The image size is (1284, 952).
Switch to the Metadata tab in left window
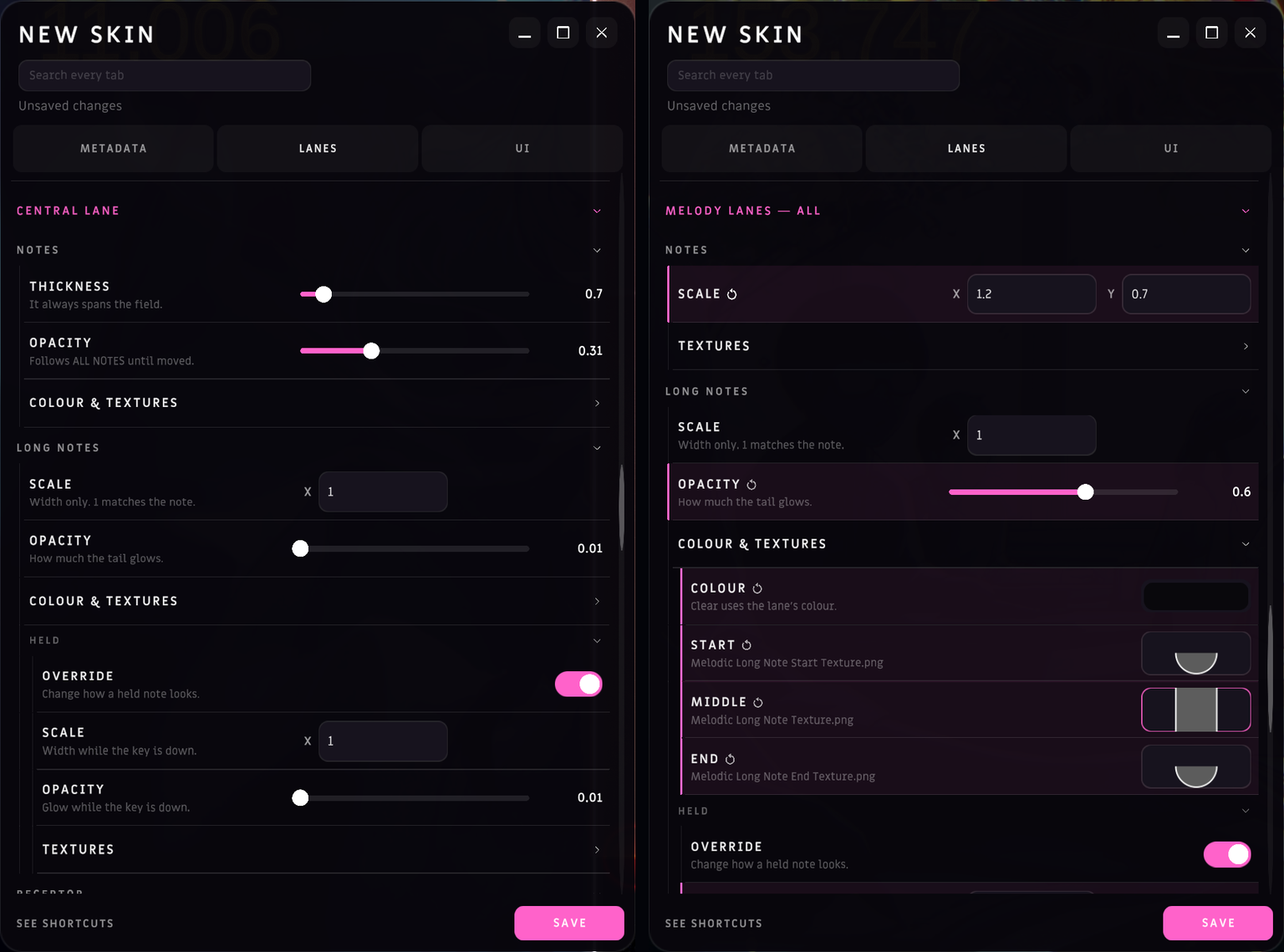click(x=114, y=149)
